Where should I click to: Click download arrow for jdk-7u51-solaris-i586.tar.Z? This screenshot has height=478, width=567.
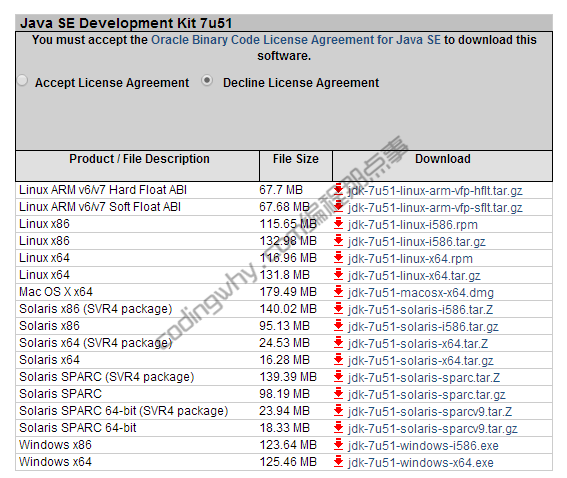point(338,308)
